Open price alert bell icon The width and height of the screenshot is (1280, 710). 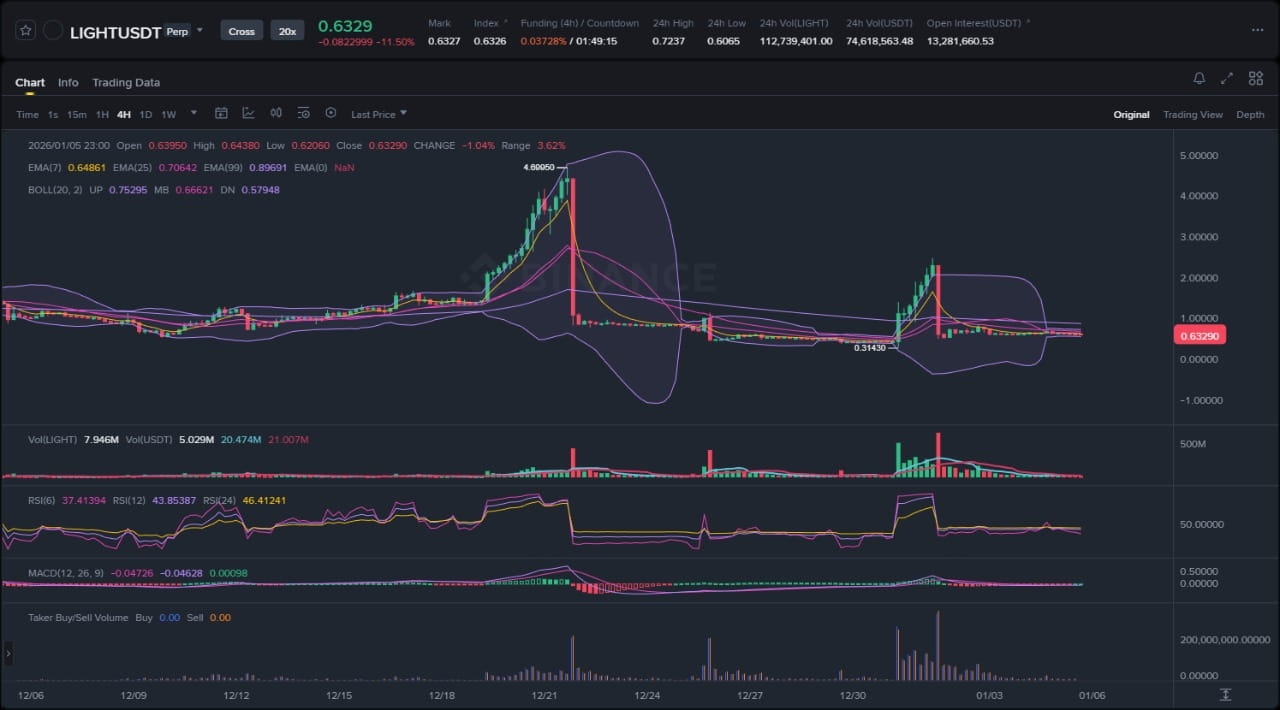[1199, 78]
